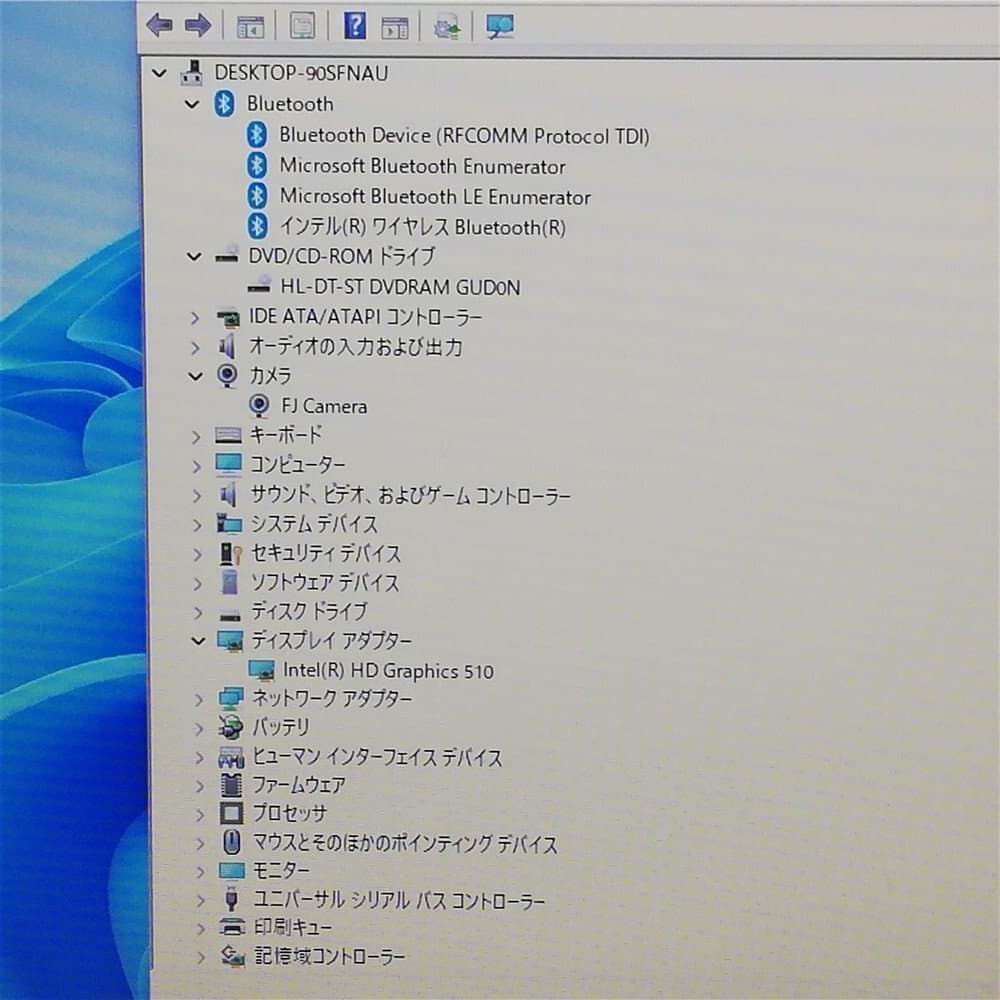Open the Help toolbar icon
Viewport: 1000px width, 1000px height.
click(x=355, y=26)
